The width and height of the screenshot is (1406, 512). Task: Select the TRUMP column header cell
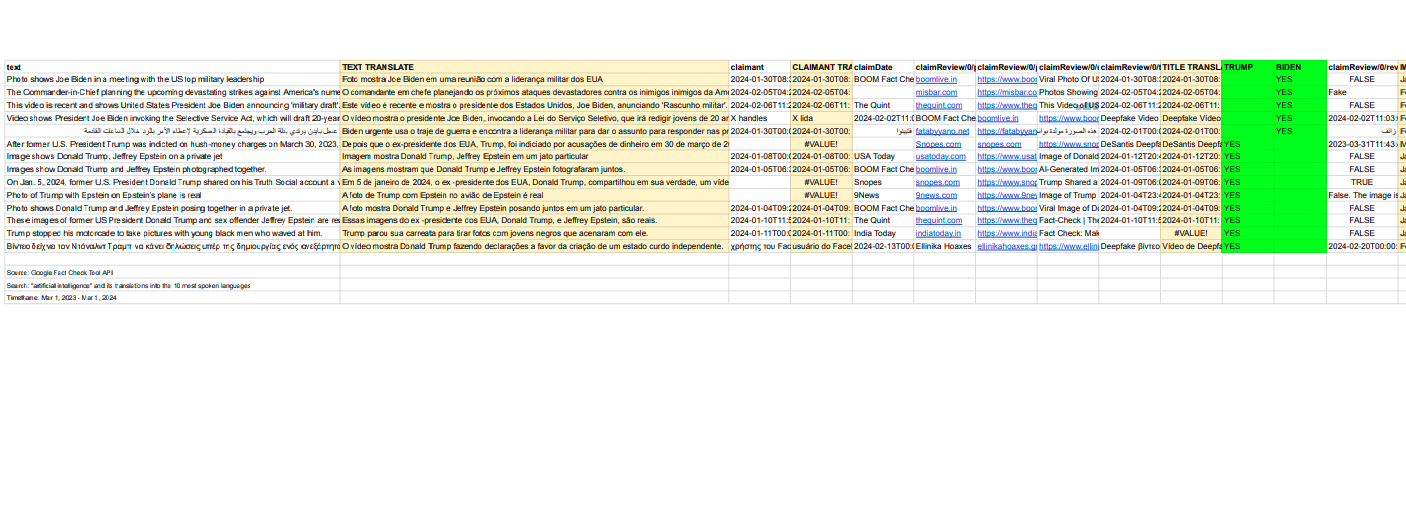coord(1247,67)
